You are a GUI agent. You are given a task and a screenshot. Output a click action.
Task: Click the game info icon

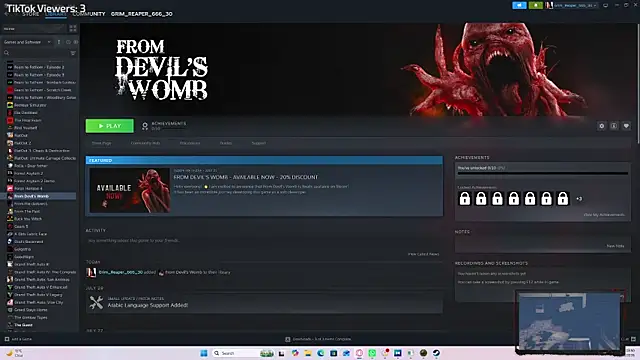pos(613,126)
